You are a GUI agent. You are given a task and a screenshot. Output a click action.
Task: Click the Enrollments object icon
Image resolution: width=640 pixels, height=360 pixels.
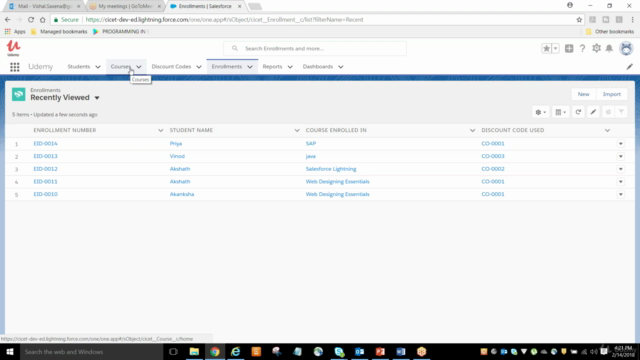18,94
